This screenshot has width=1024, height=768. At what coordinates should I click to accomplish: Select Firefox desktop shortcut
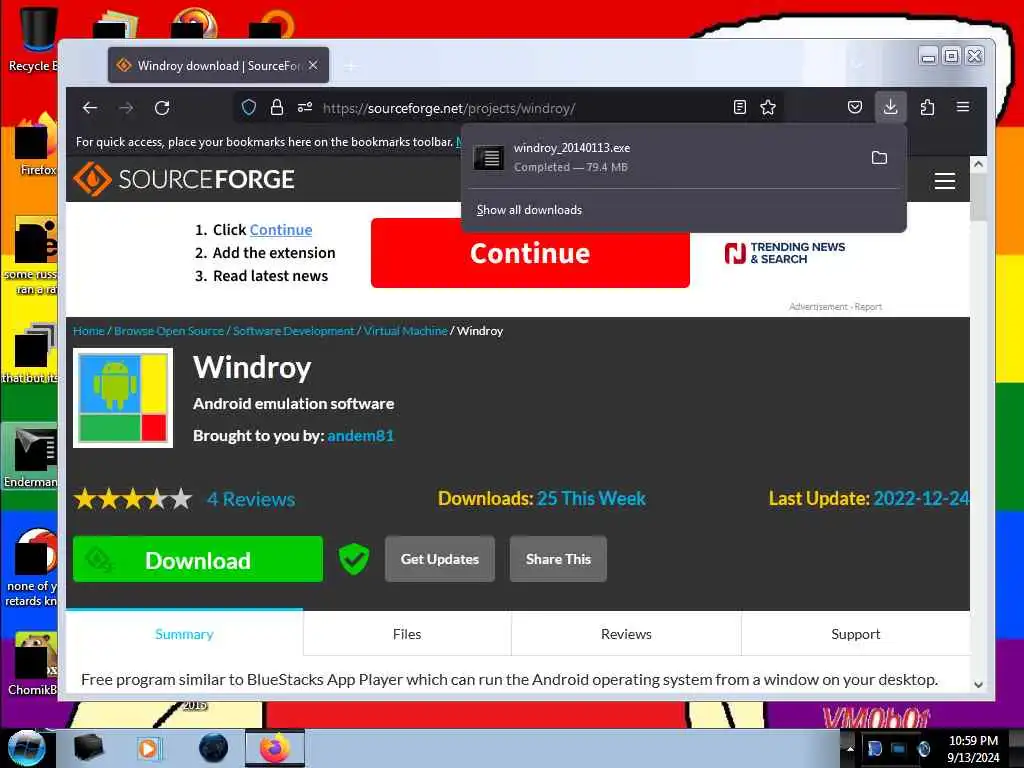tap(34, 145)
